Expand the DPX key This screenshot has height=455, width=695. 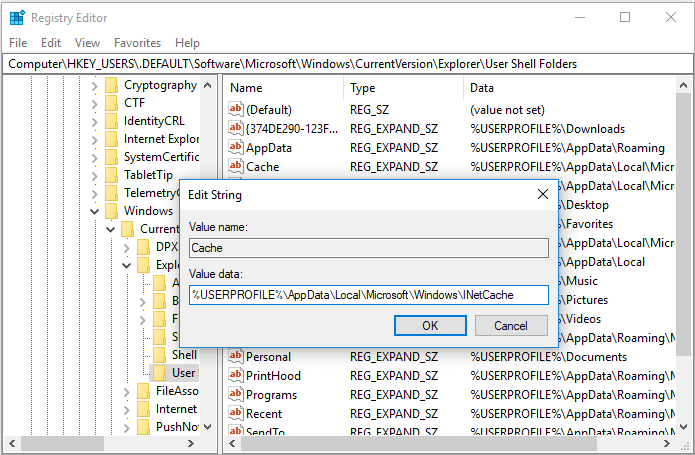pos(126,248)
